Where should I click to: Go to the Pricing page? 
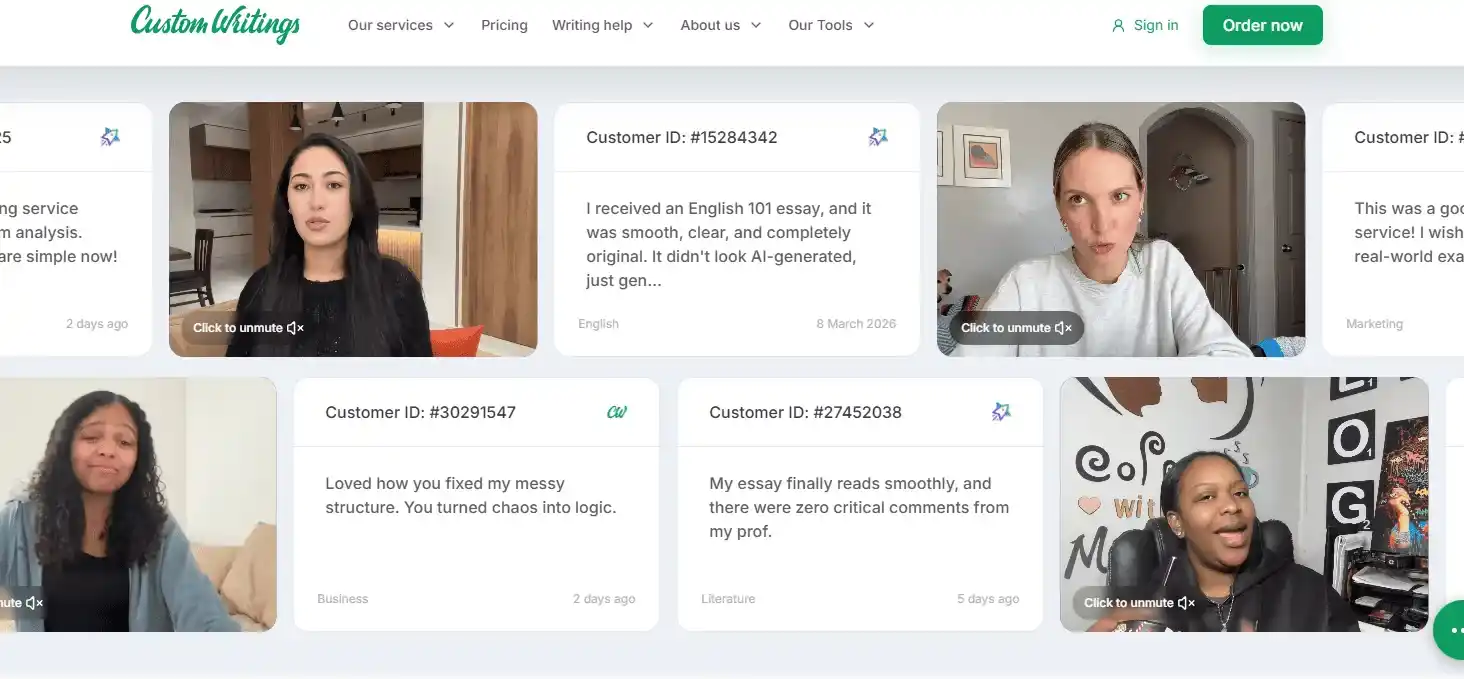click(x=504, y=25)
